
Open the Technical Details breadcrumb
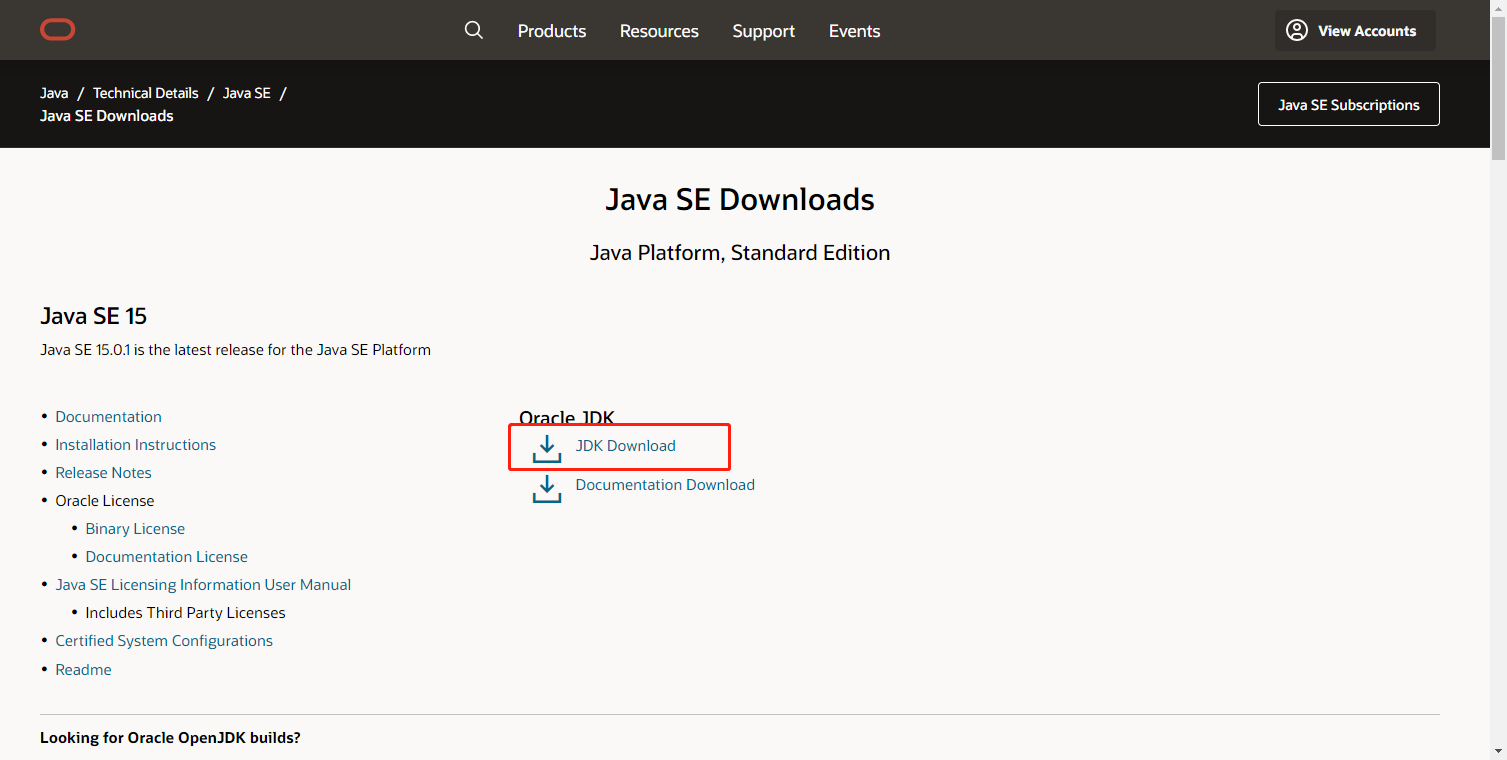click(x=145, y=92)
